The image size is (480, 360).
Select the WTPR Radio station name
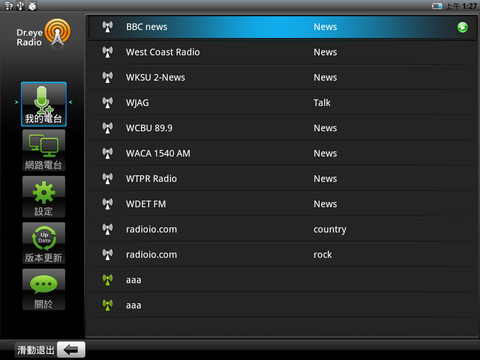151,179
